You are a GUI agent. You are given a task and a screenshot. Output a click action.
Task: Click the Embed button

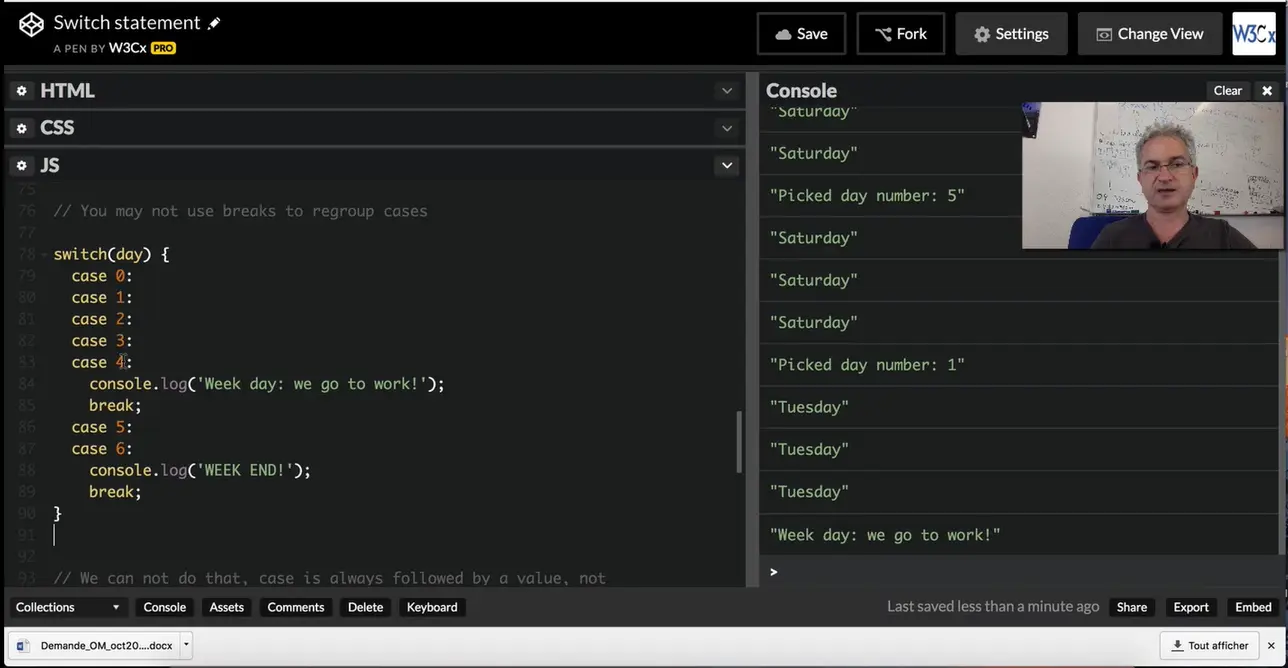click(1253, 607)
